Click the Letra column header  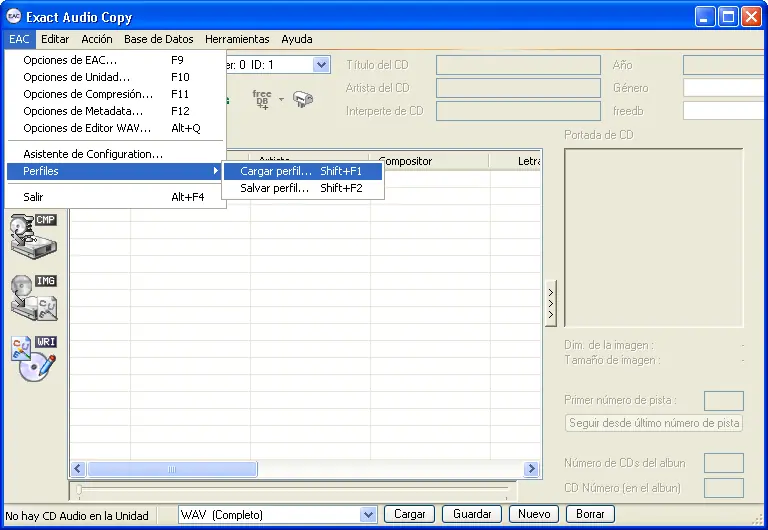[x=515, y=161]
